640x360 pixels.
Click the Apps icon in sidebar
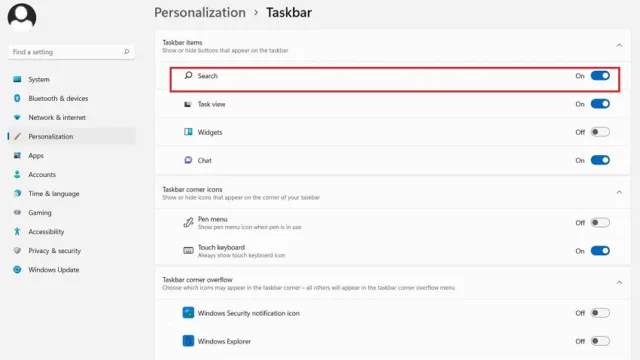tap(17, 156)
